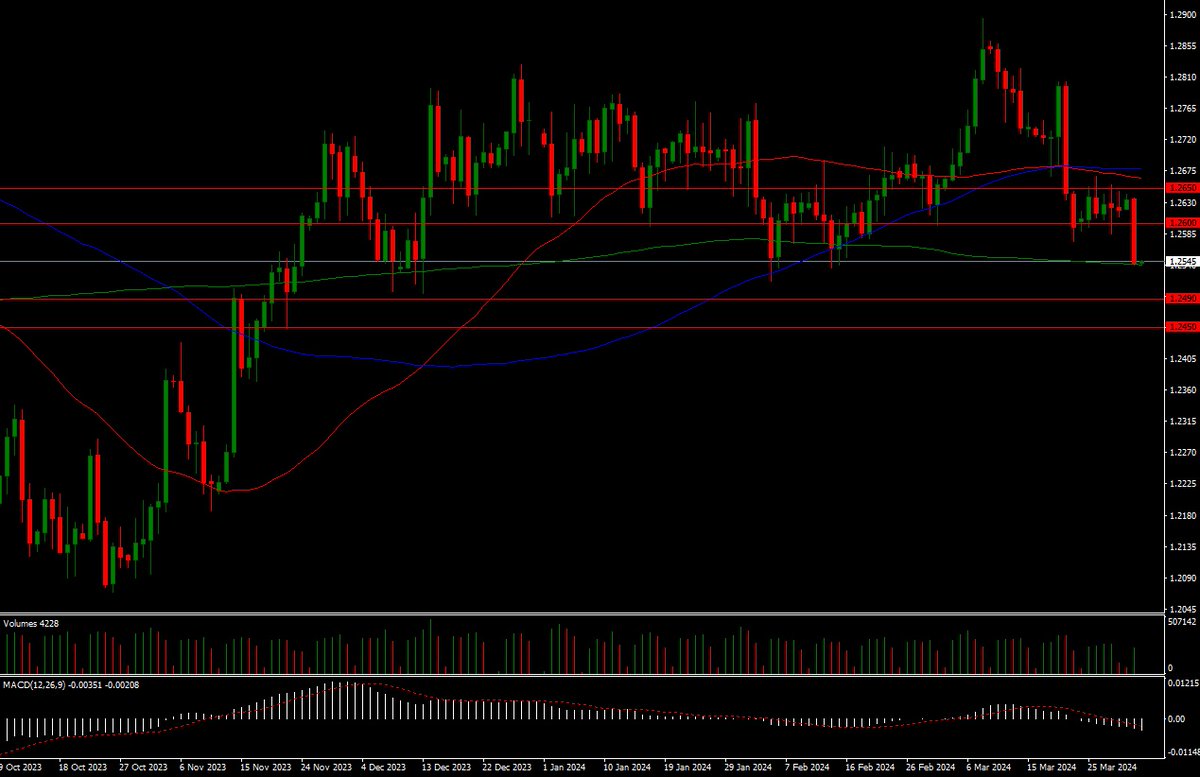
Task: Click the 16 Feb 2024 date label
Action: [x=868, y=768]
